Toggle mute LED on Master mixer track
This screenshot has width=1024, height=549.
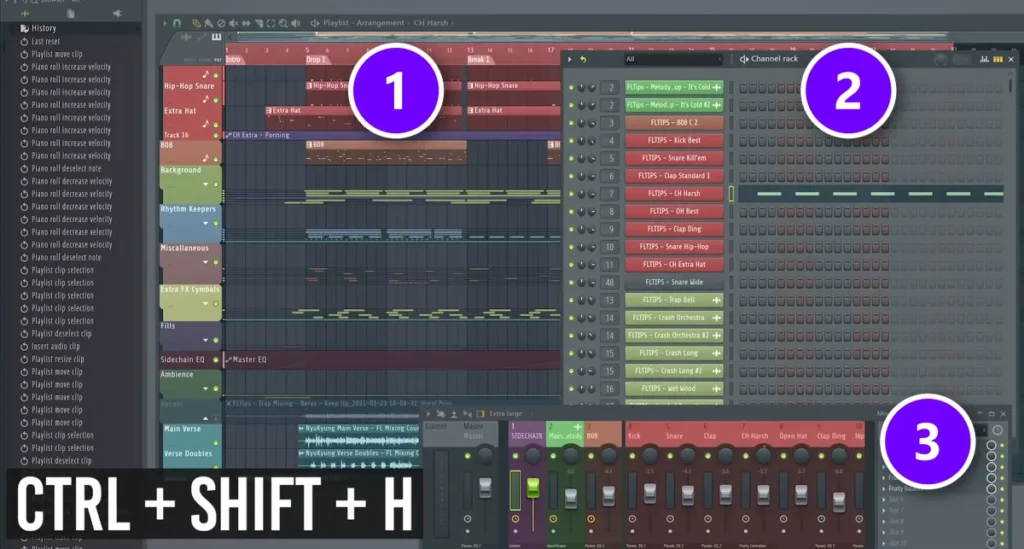tap(467, 456)
